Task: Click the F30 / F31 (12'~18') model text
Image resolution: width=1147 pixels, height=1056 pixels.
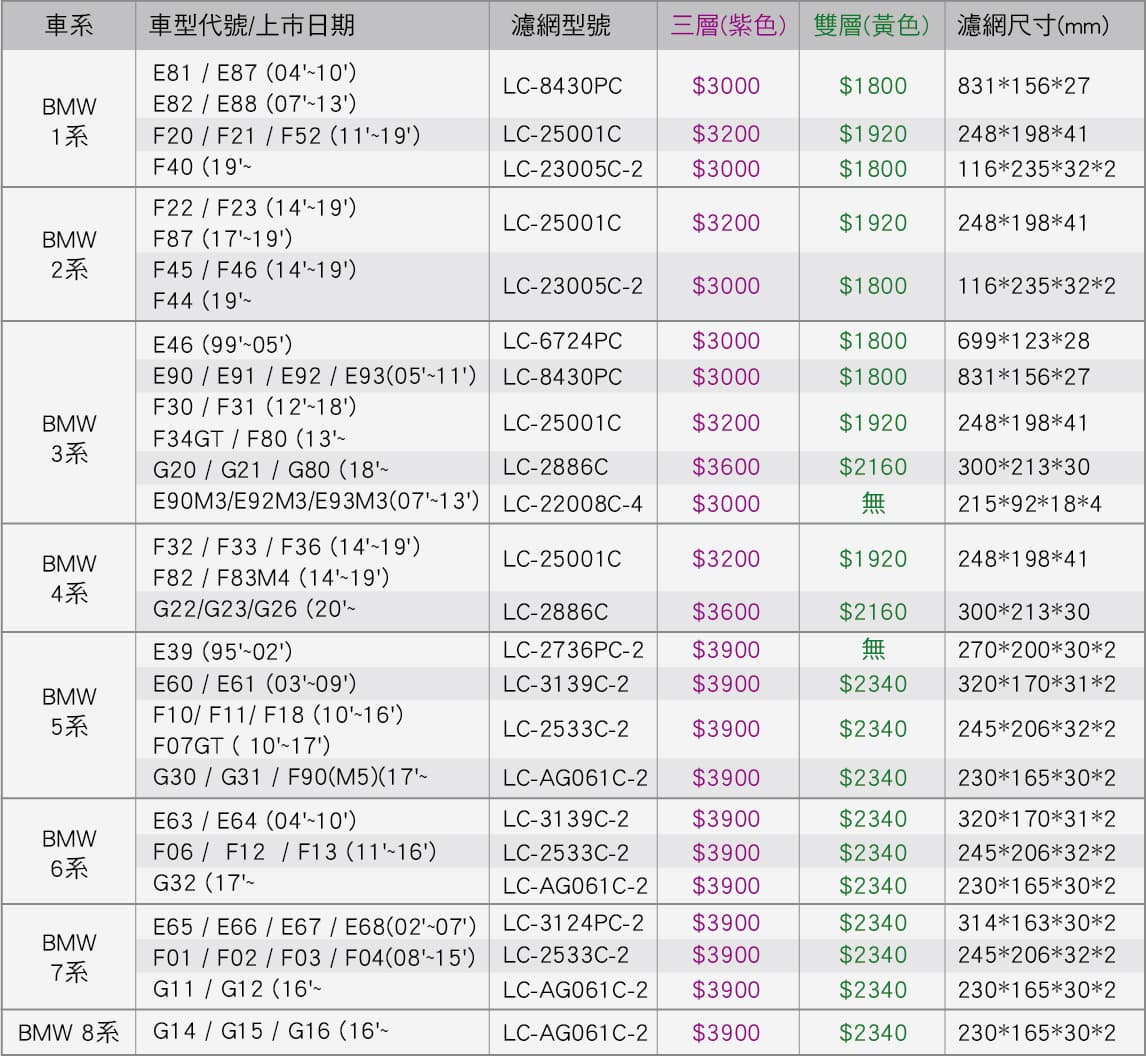Action: pyautogui.click(x=255, y=407)
